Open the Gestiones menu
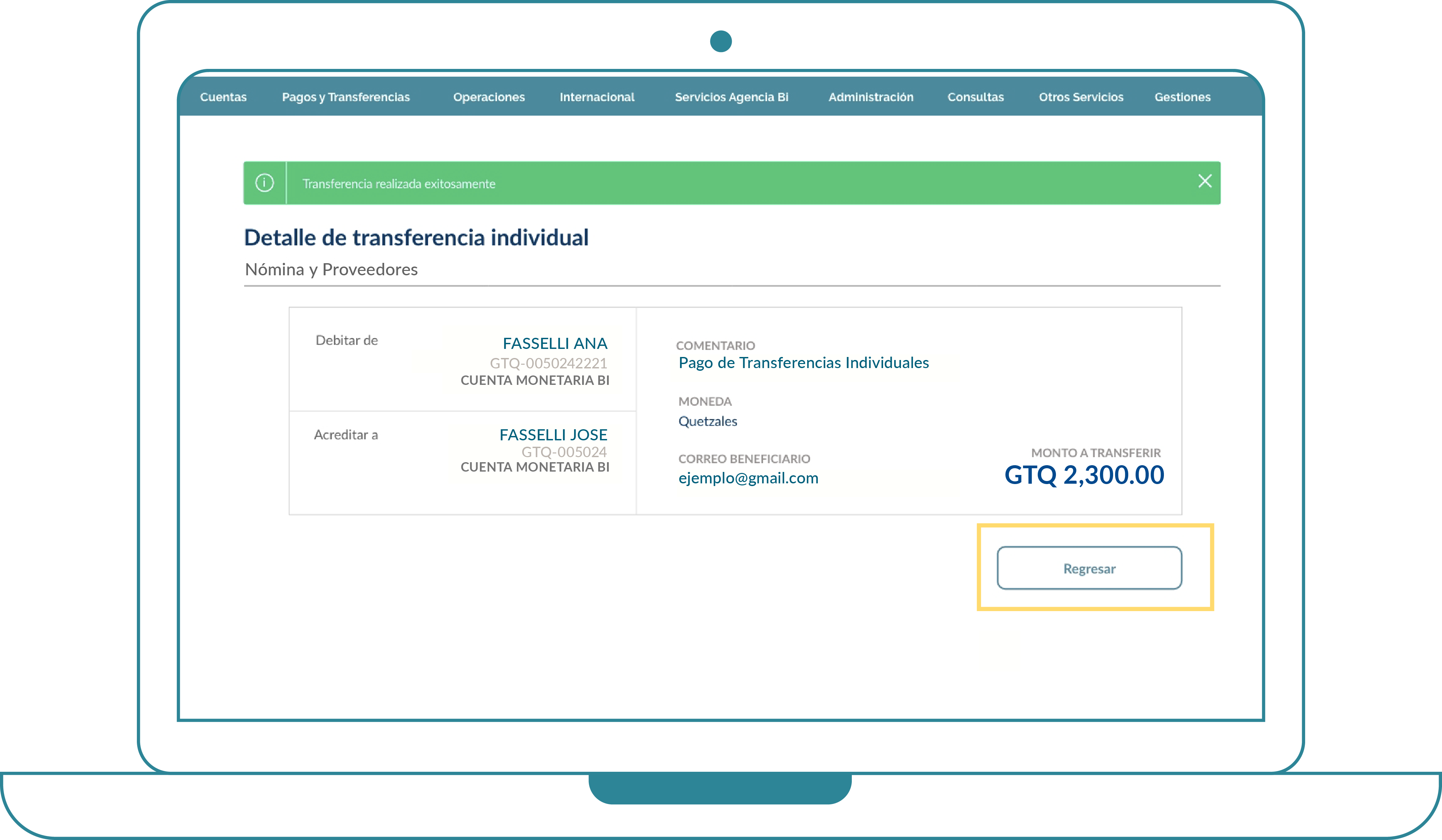The width and height of the screenshot is (1442, 840). pos(1182,97)
